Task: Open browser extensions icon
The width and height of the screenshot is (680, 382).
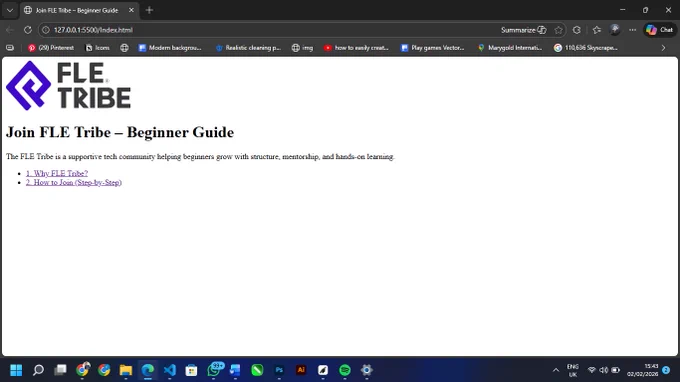Action: (577, 30)
